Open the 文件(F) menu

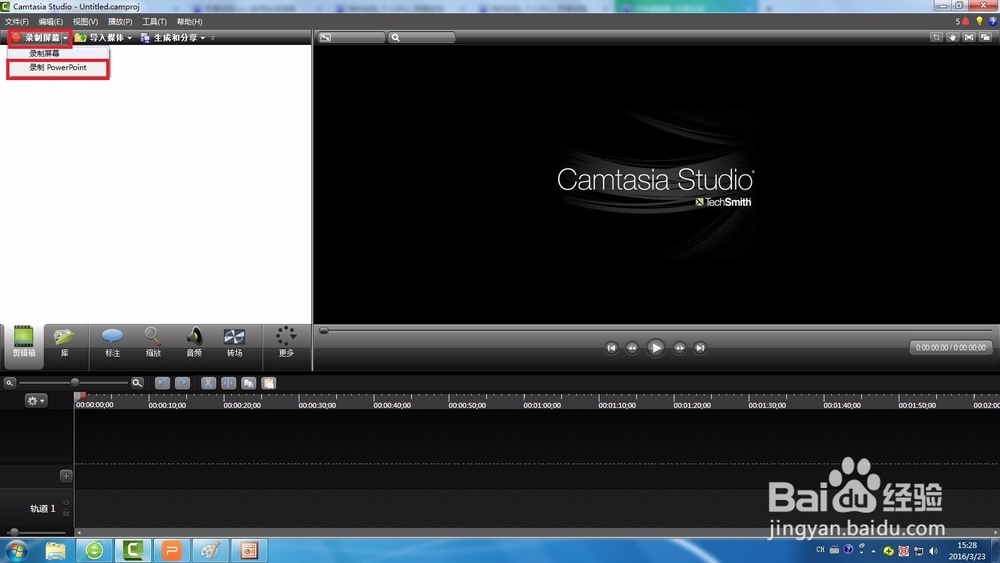(x=17, y=22)
